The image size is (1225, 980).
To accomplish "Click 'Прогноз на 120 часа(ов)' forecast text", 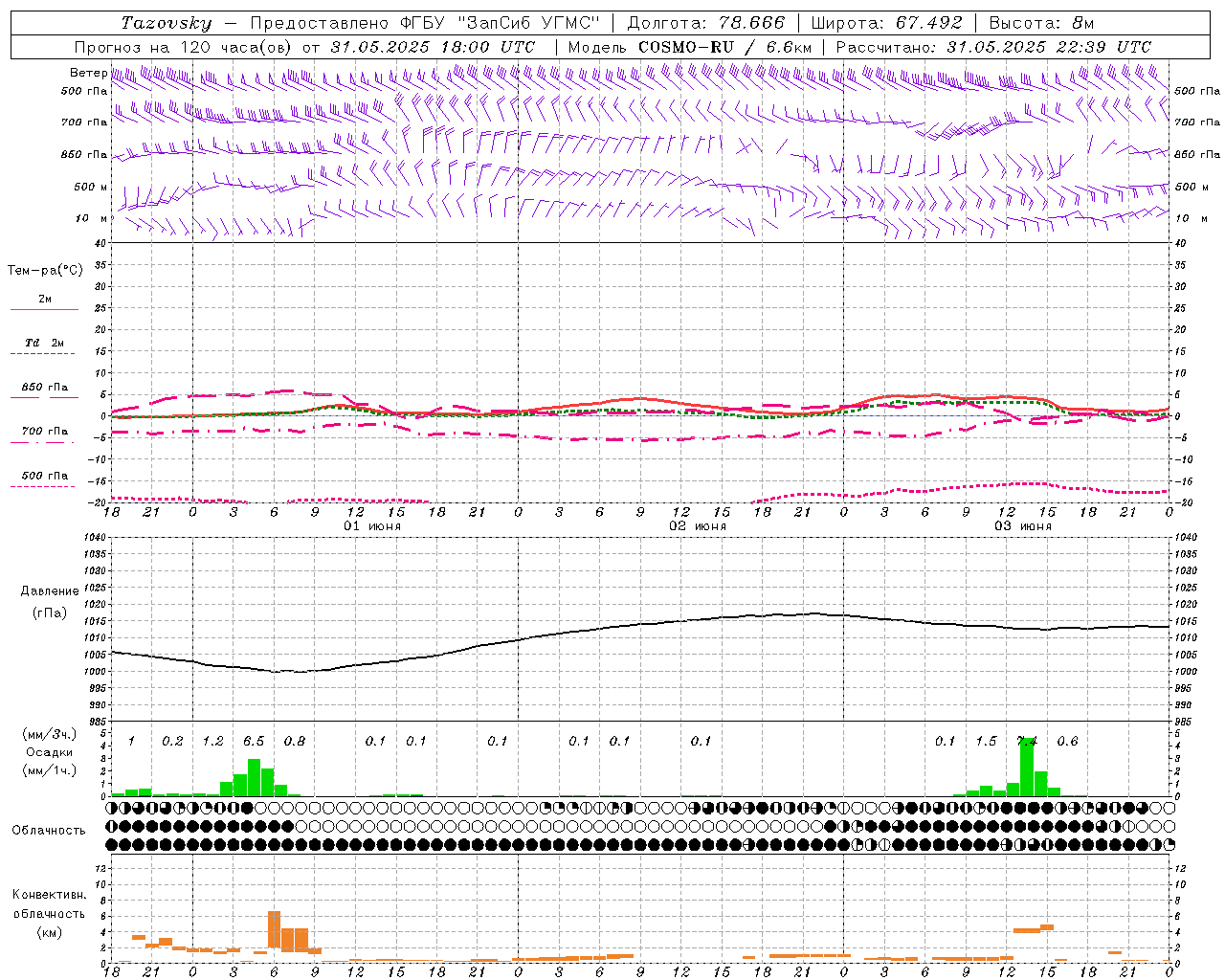I will point(185,47).
